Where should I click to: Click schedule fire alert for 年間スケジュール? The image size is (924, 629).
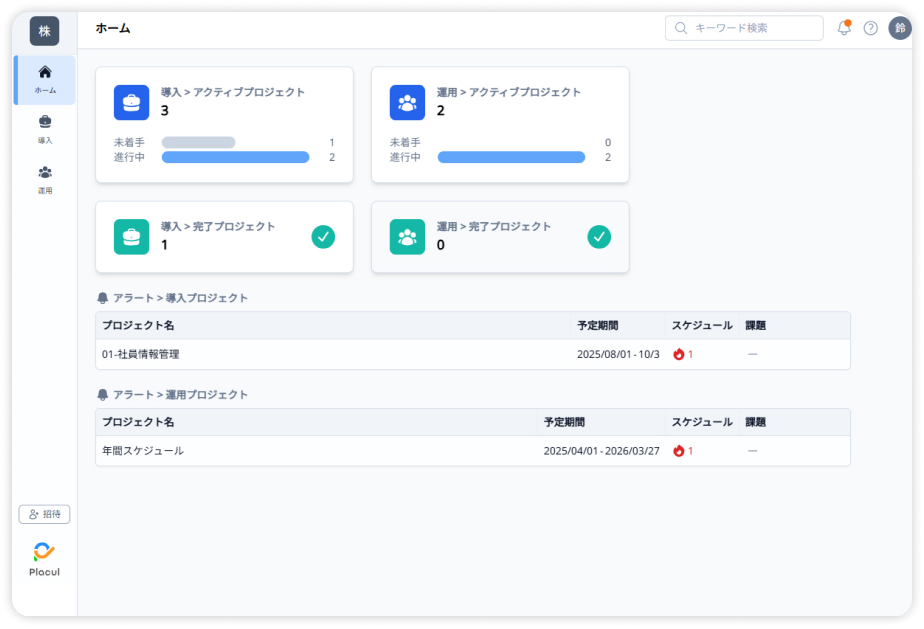(x=682, y=451)
